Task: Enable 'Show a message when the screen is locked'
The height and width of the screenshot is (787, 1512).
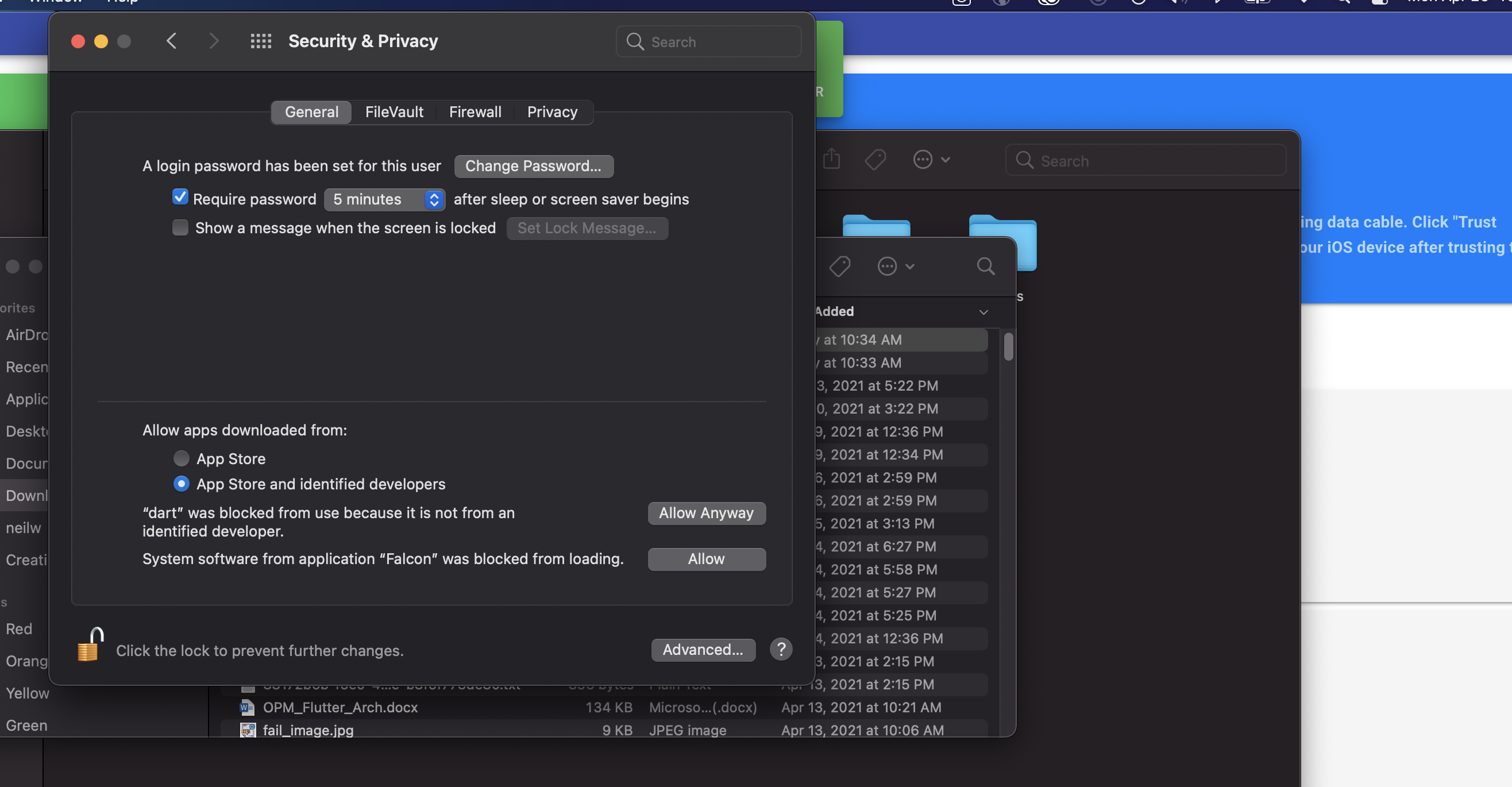Action: coord(180,227)
